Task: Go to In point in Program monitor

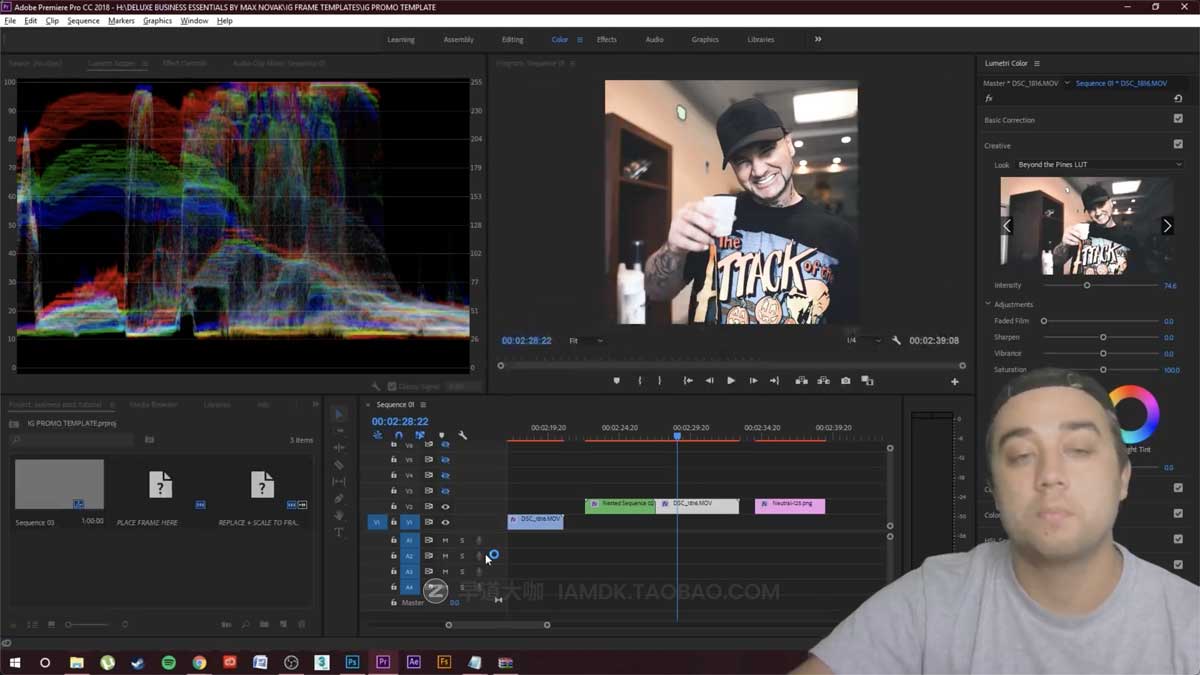Action: point(688,381)
